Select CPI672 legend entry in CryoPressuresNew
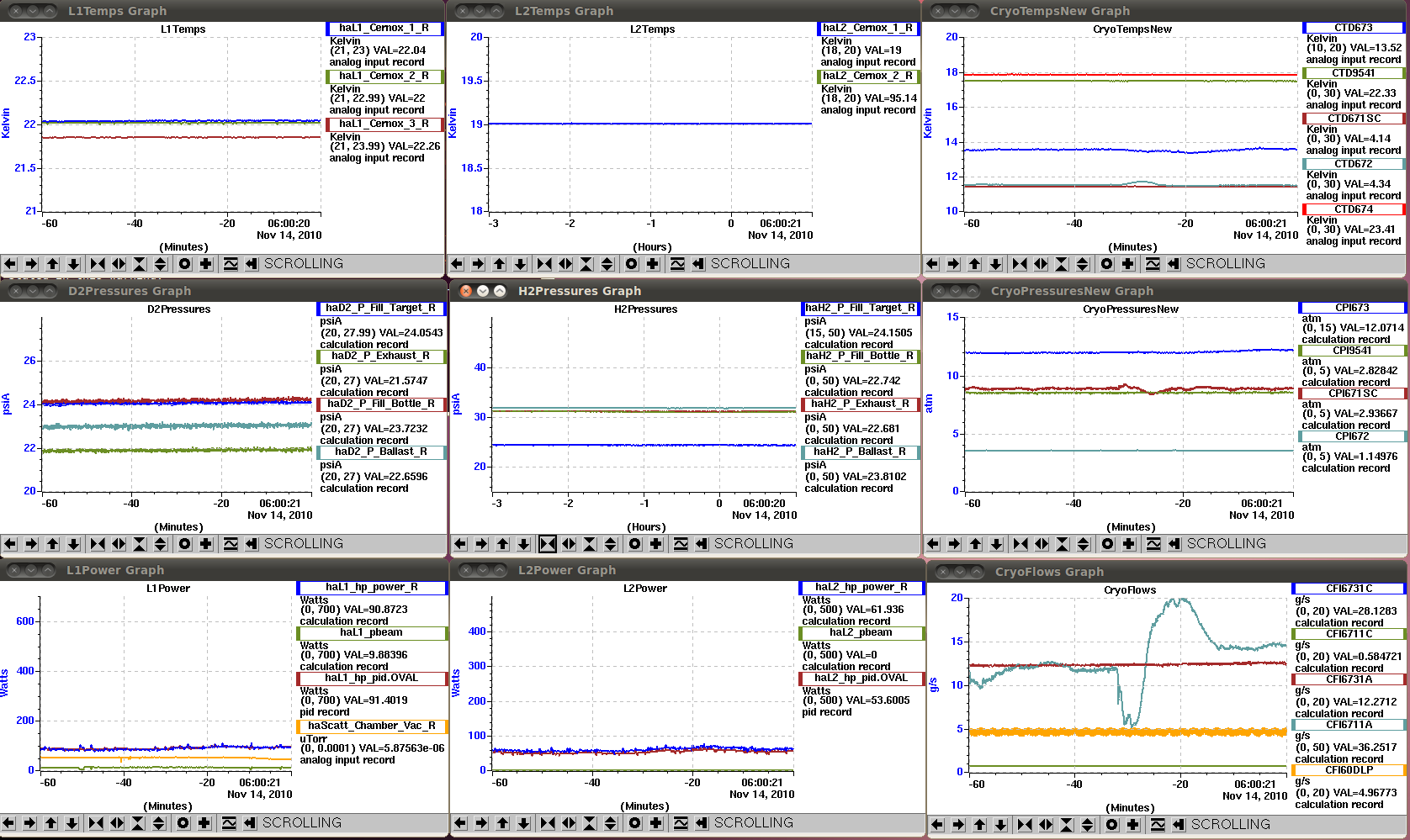This screenshot has height=840, width=1410. click(1352, 436)
